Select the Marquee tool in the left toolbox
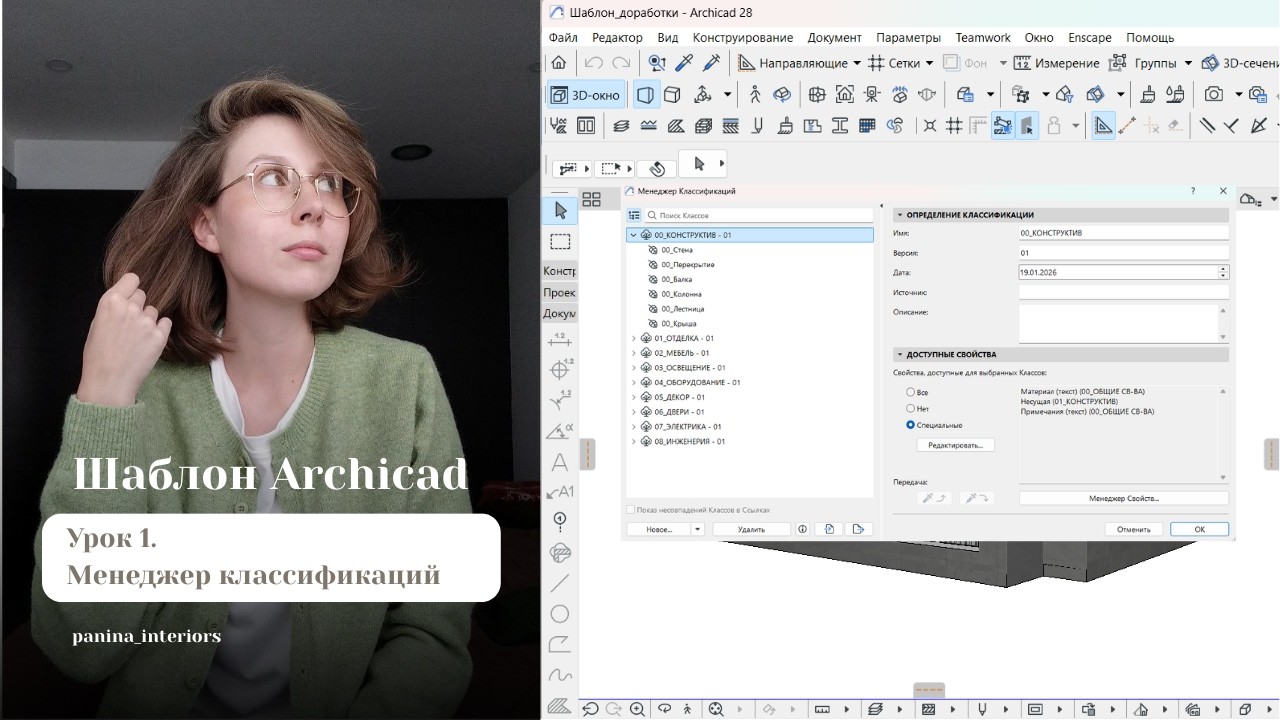The image size is (1280, 720). pos(560,242)
